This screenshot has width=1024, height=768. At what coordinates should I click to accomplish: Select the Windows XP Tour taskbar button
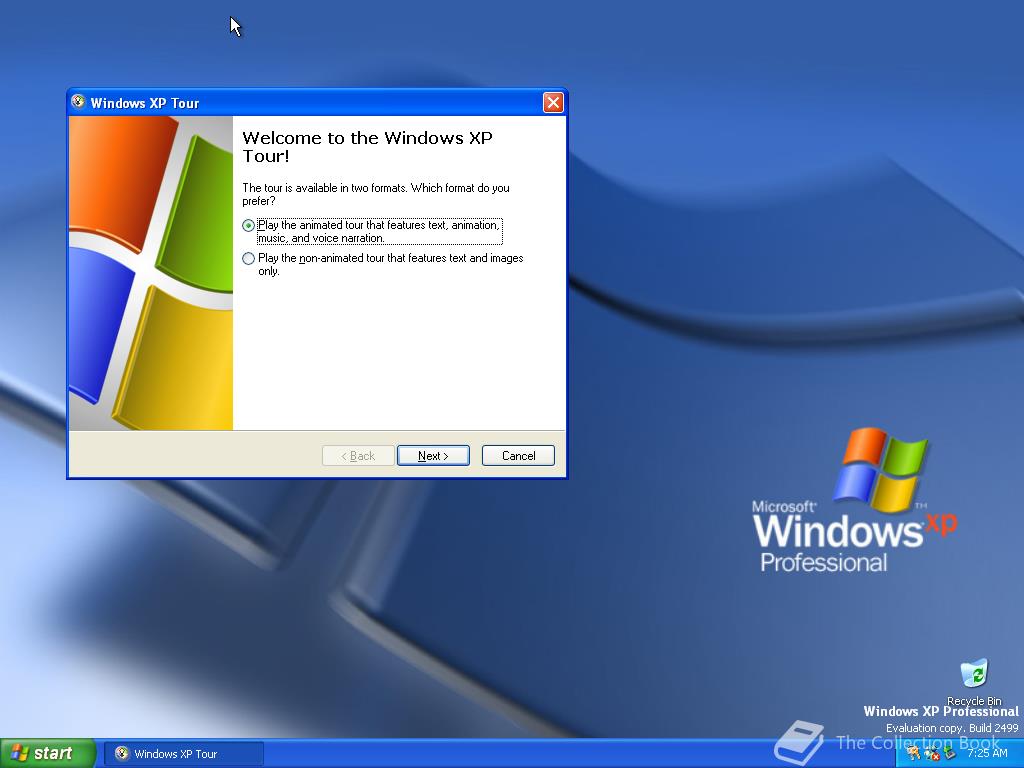pyautogui.click(x=184, y=754)
